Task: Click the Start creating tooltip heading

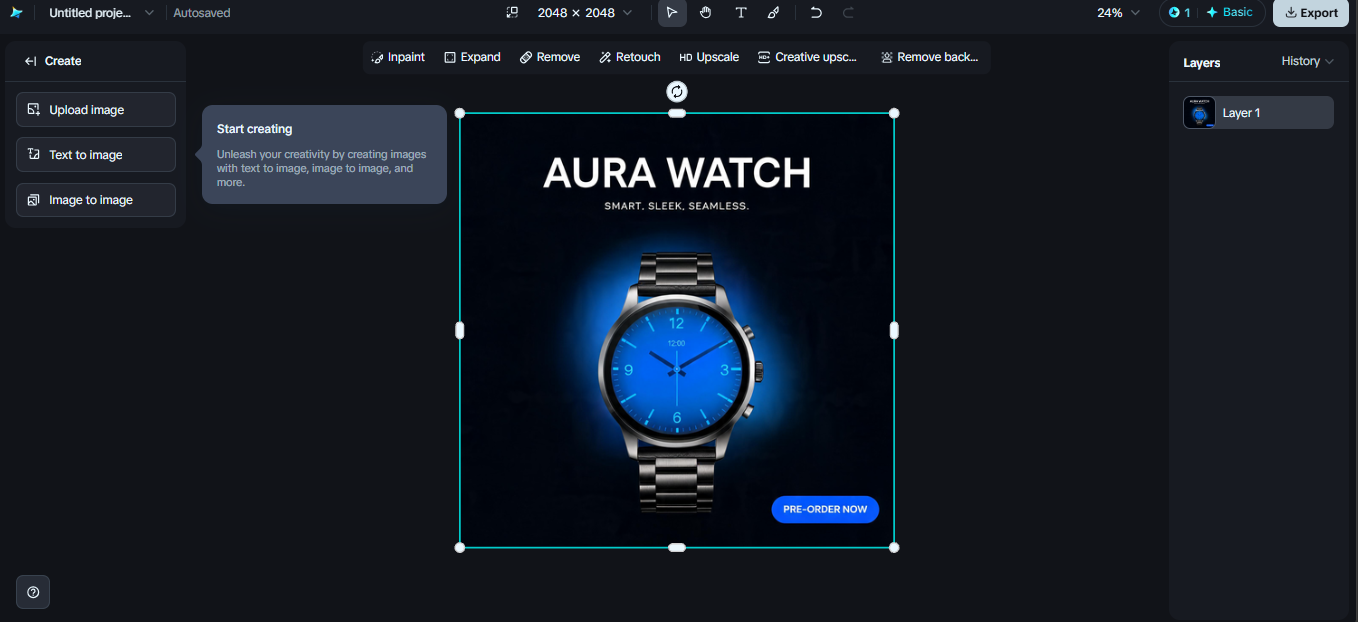Action: pos(255,129)
